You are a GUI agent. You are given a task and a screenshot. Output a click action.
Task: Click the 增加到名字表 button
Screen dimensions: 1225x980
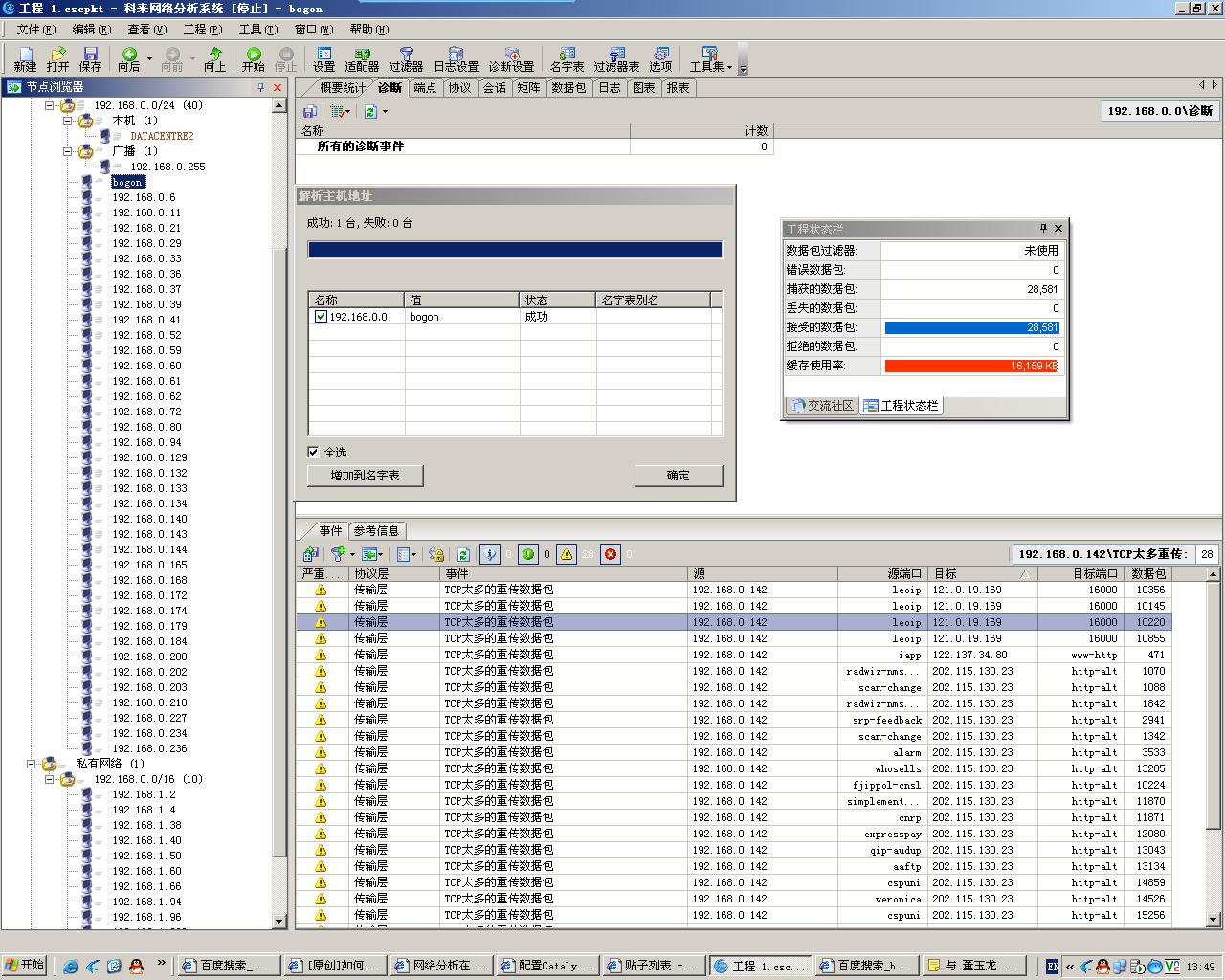point(365,476)
